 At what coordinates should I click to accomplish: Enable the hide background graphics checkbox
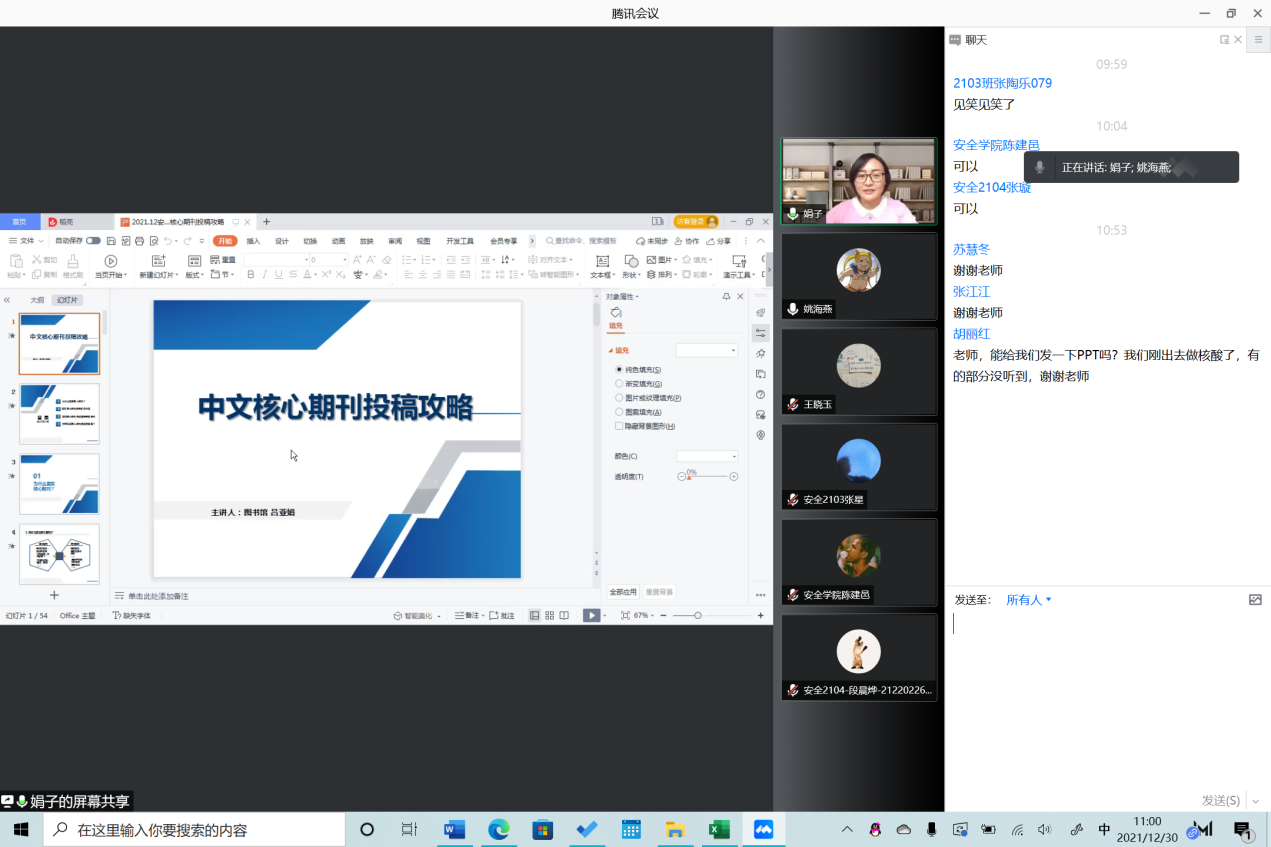click(619, 426)
